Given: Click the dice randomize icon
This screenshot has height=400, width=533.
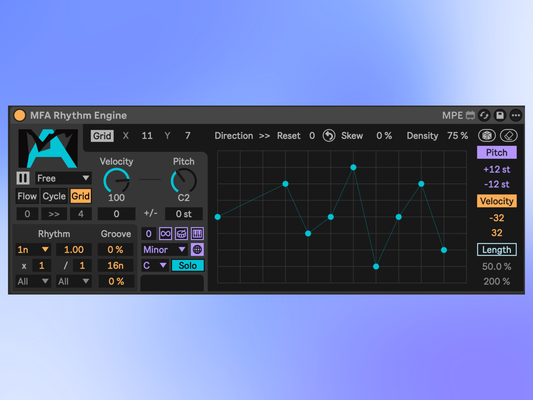Looking at the screenshot, I should (x=487, y=136).
